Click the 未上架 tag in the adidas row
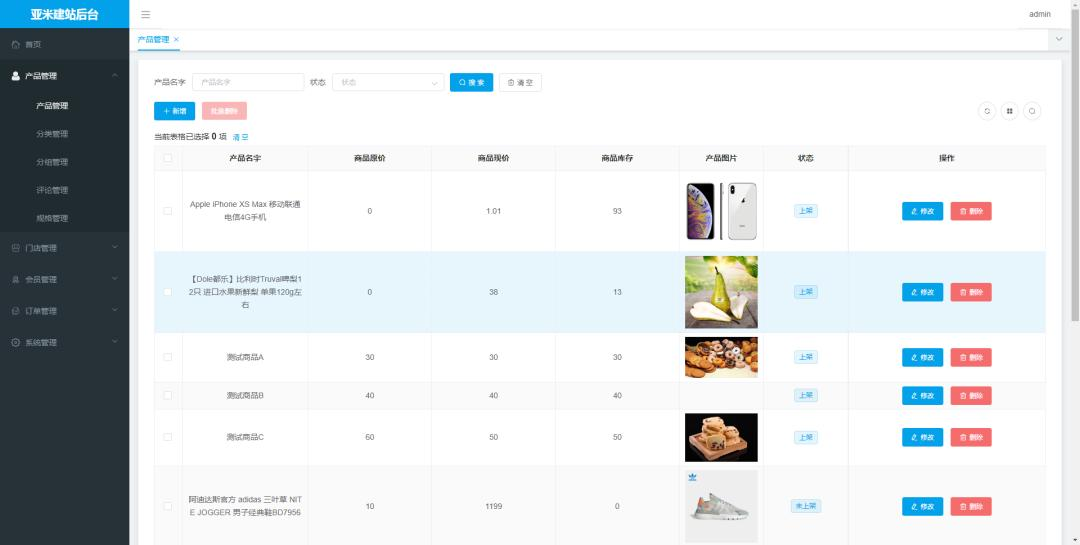 coord(805,506)
